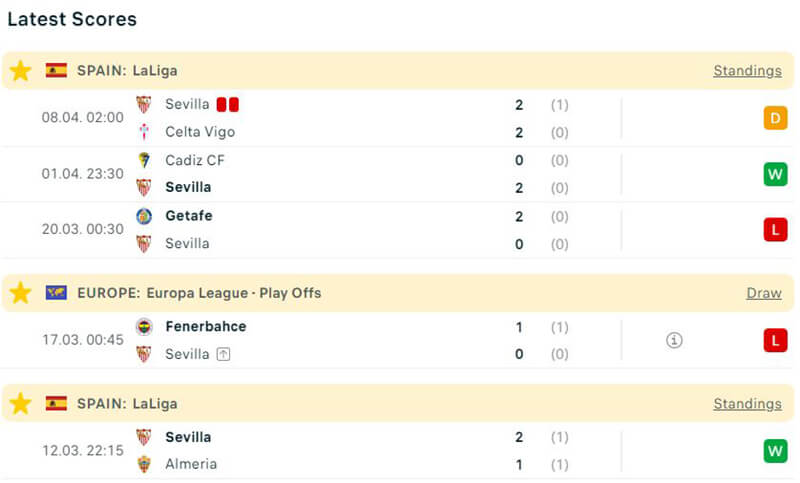This screenshot has width=800, height=483.
Task: Open the Europa League Draw link
Action: 763,293
